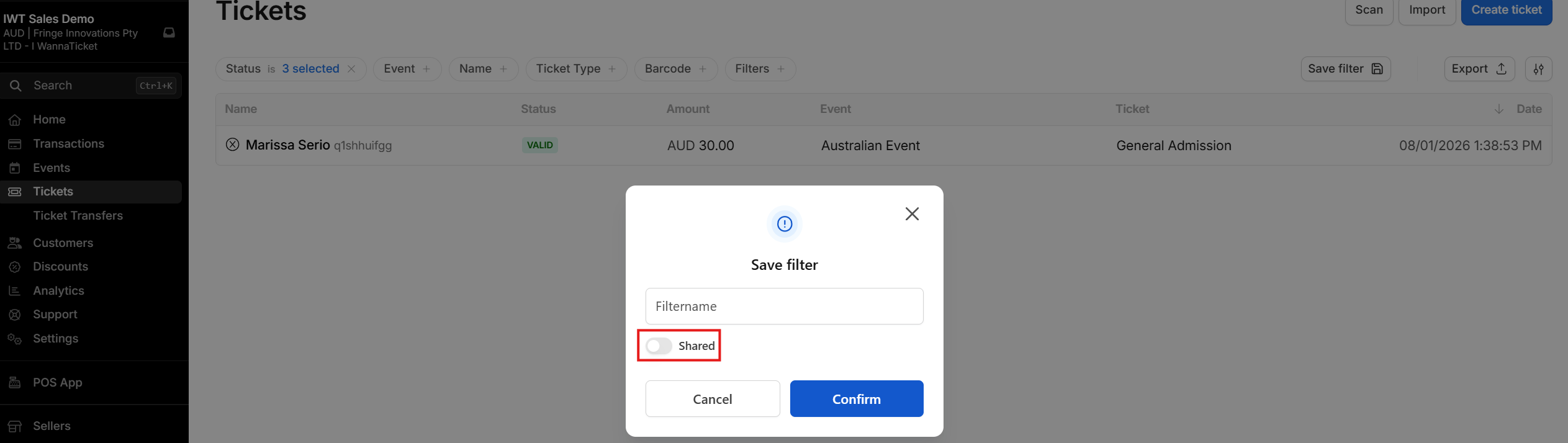
Task: Go to Ticket Transfers page
Action: coord(78,216)
